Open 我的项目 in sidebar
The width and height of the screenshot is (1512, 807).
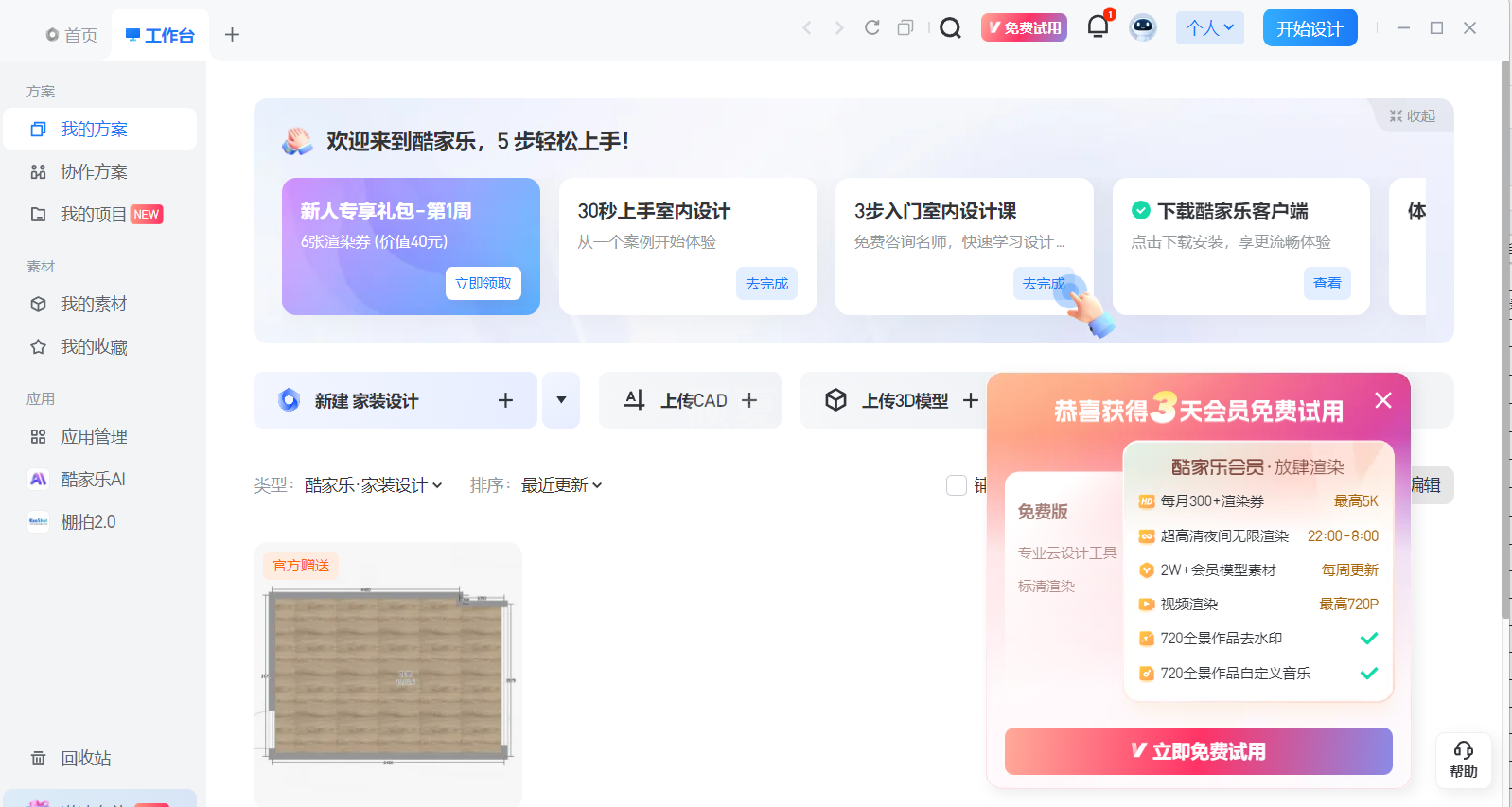click(100, 214)
